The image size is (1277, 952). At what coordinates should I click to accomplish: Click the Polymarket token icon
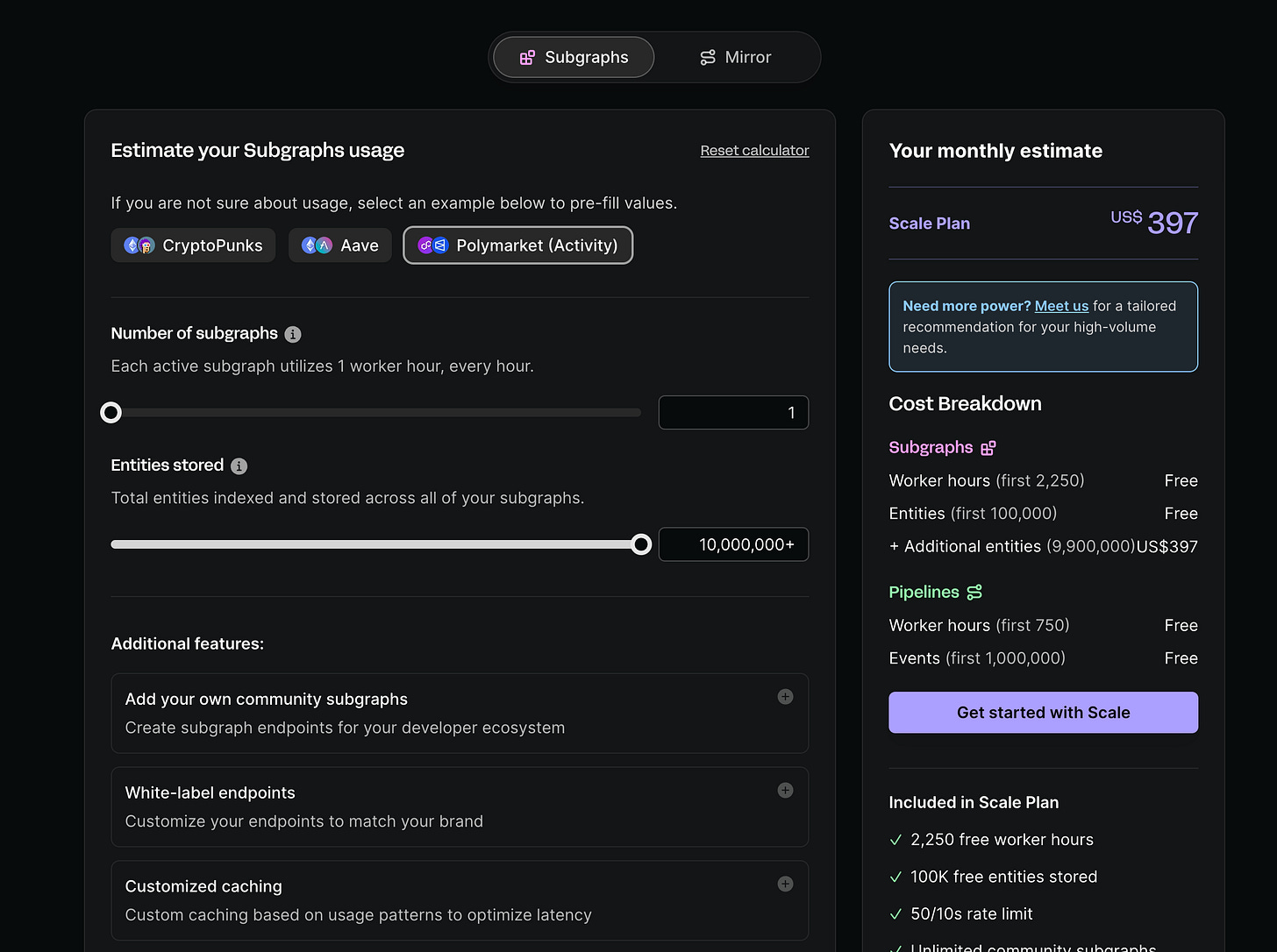point(432,245)
